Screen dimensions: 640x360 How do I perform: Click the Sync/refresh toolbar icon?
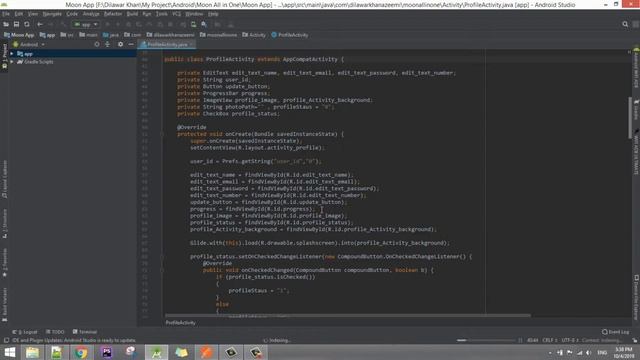pos(27,24)
